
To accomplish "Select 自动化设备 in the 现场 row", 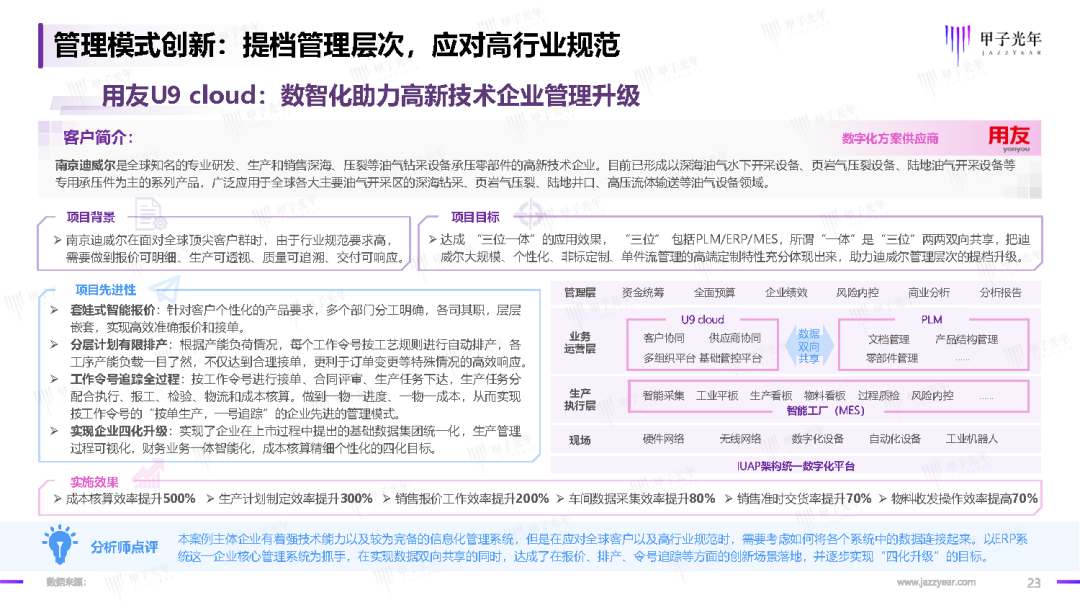I will tap(895, 439).
